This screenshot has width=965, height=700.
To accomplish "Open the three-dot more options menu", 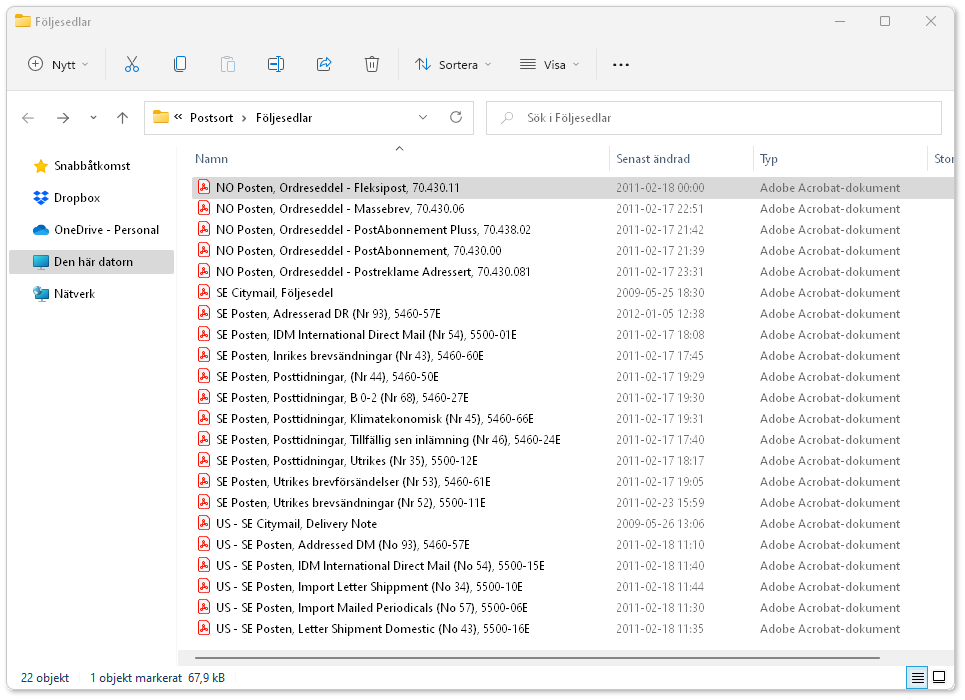I will point(620,65).
